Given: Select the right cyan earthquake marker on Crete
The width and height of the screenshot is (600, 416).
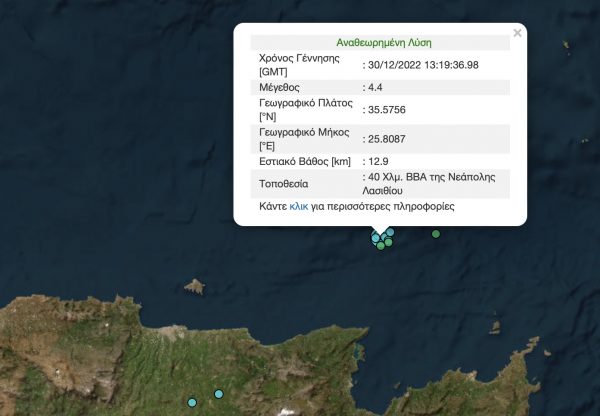Looking at the screenshot, I should [x=219, y=393].
